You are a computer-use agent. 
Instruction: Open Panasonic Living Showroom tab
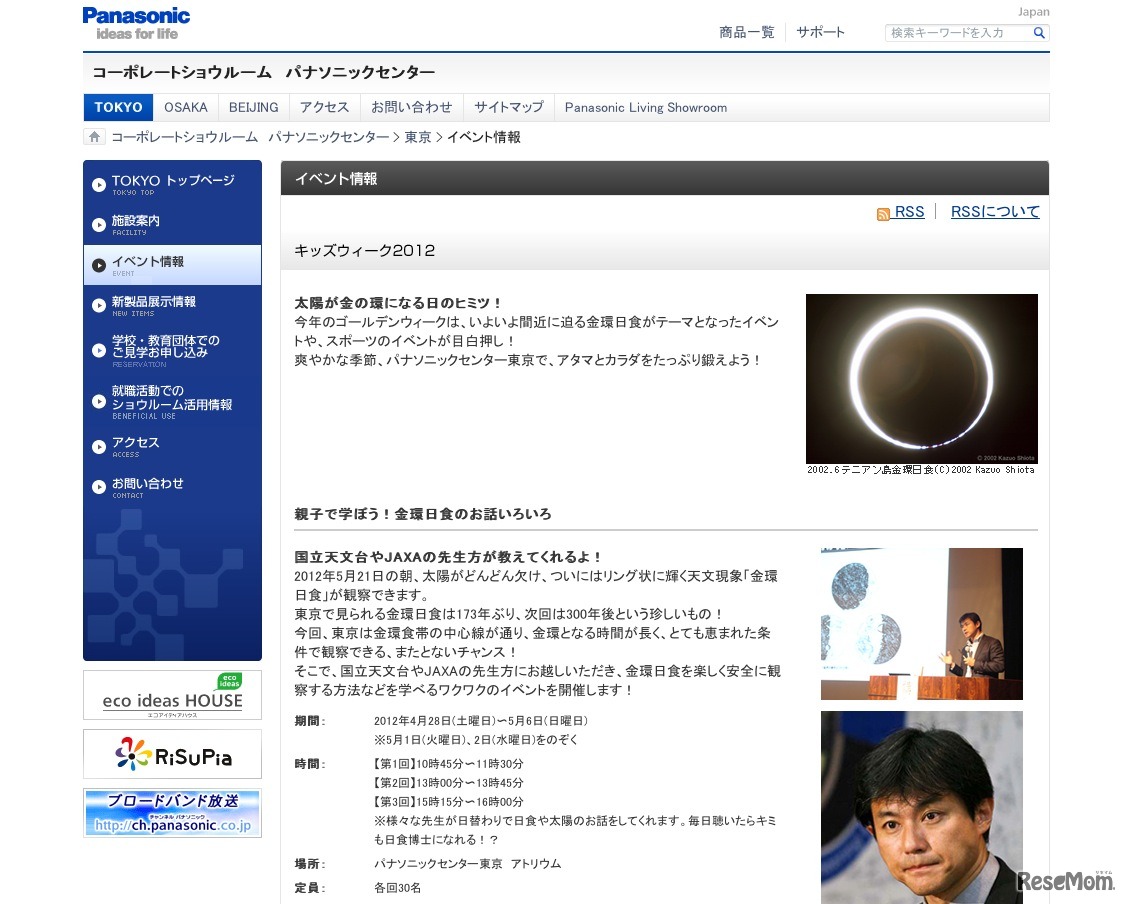click(645, 108)
